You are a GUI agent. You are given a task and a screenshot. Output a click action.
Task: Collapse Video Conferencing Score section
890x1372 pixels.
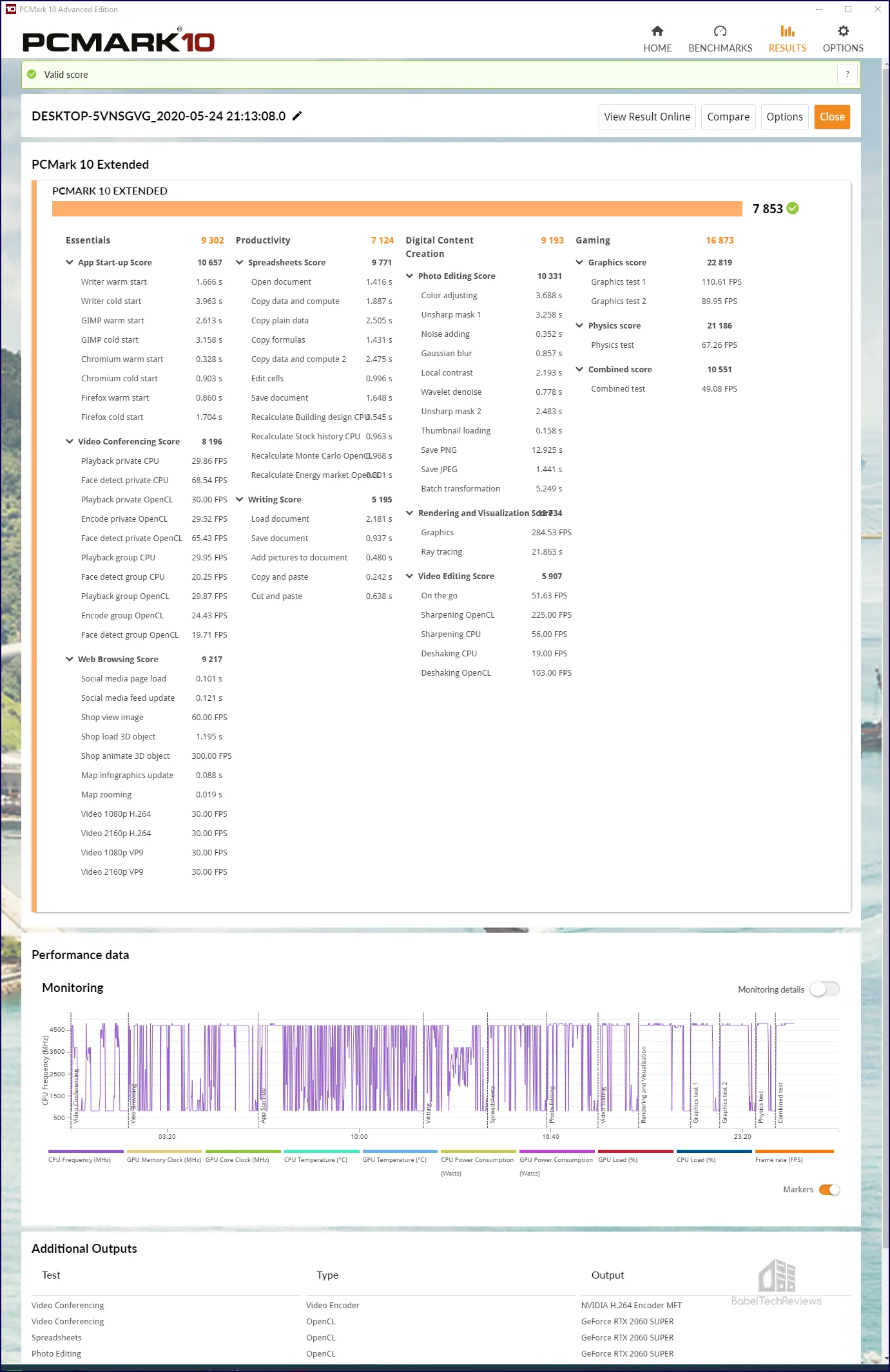(70, 441)
